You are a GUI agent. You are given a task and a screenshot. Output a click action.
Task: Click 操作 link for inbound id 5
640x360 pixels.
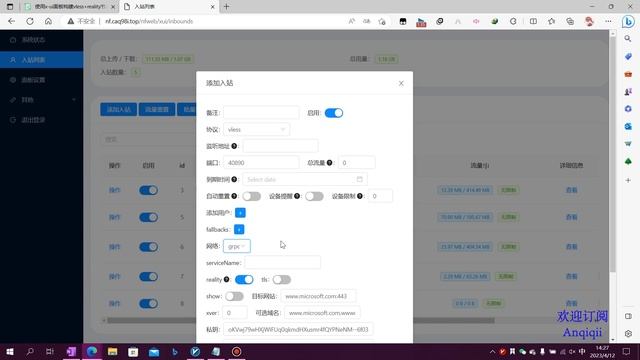point(114,217)
